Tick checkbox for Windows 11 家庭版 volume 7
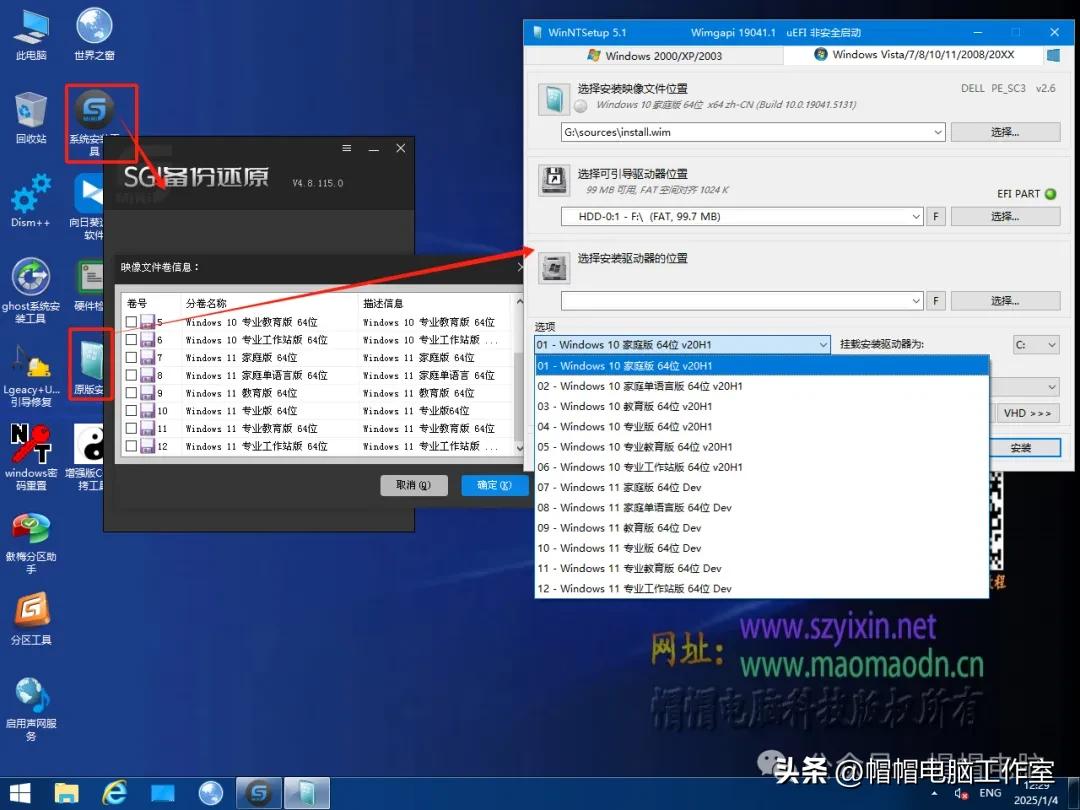The image size is (1080, 810). coord(132,358)
